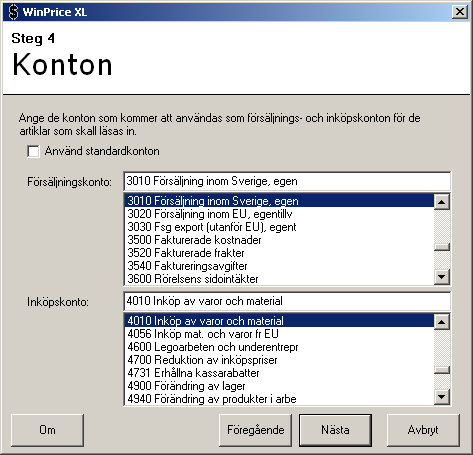Click up arrow of sales account list
The image size is (473, 455).
pos(442,202)
